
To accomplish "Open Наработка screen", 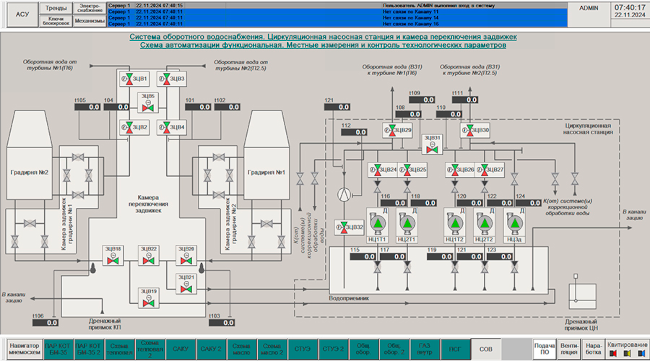I will 593,349.
